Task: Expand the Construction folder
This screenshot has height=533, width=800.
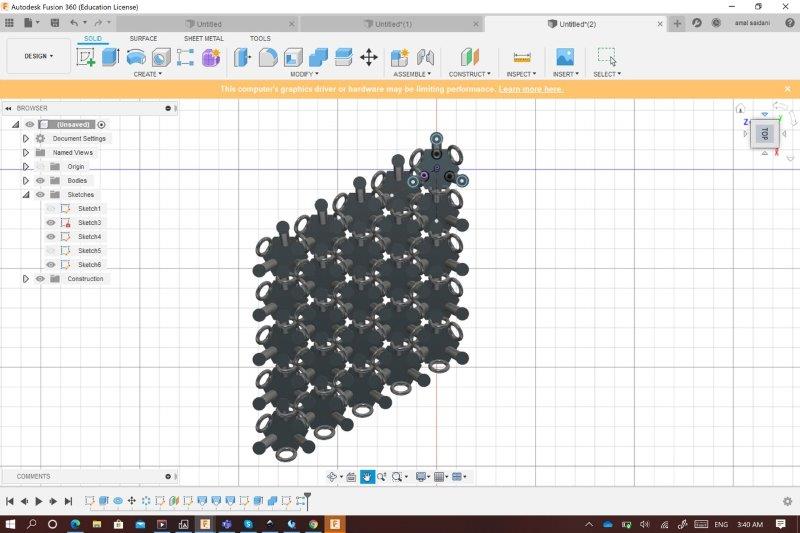Action: 26,278
